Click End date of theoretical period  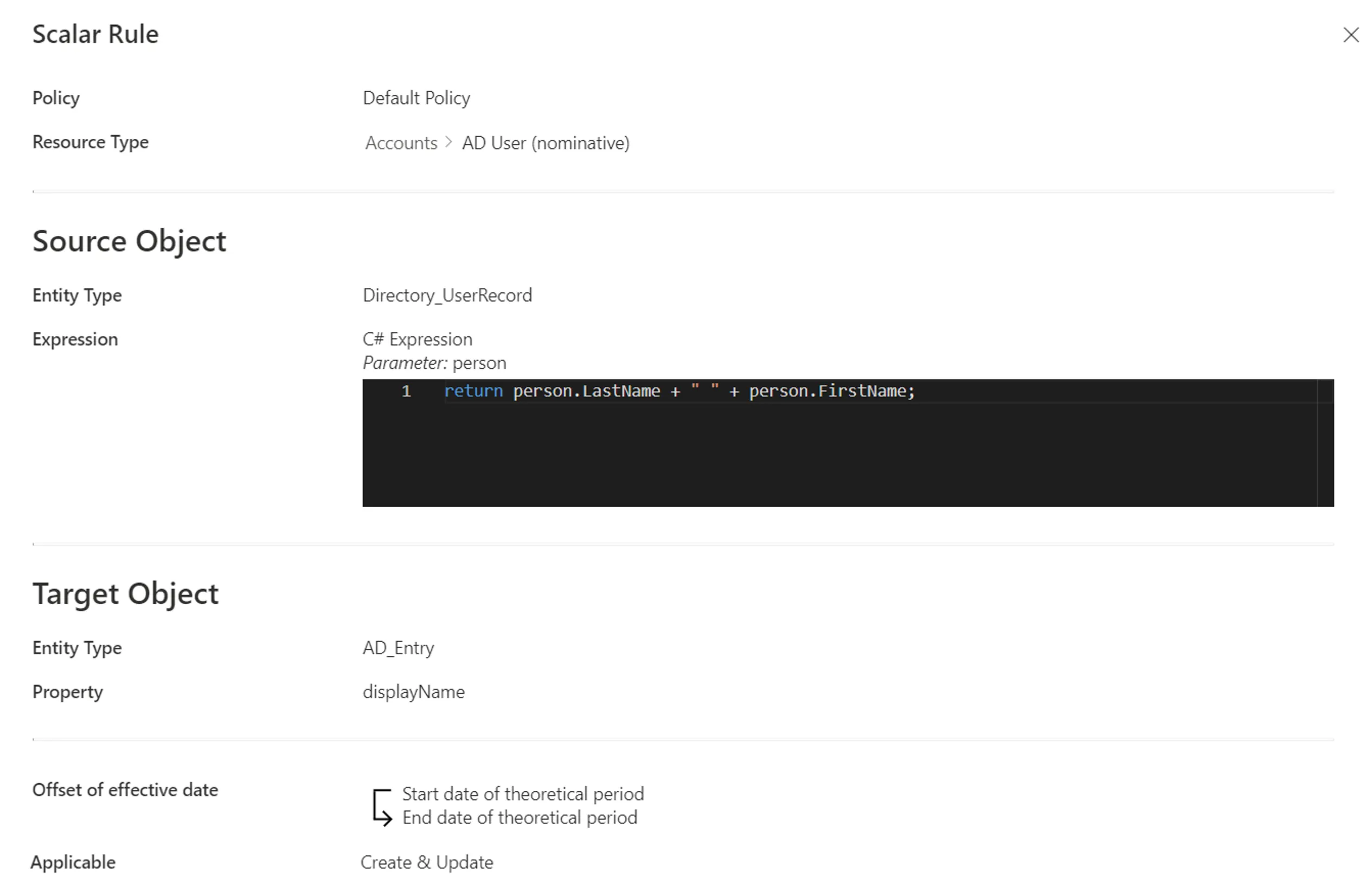[520, 817]
